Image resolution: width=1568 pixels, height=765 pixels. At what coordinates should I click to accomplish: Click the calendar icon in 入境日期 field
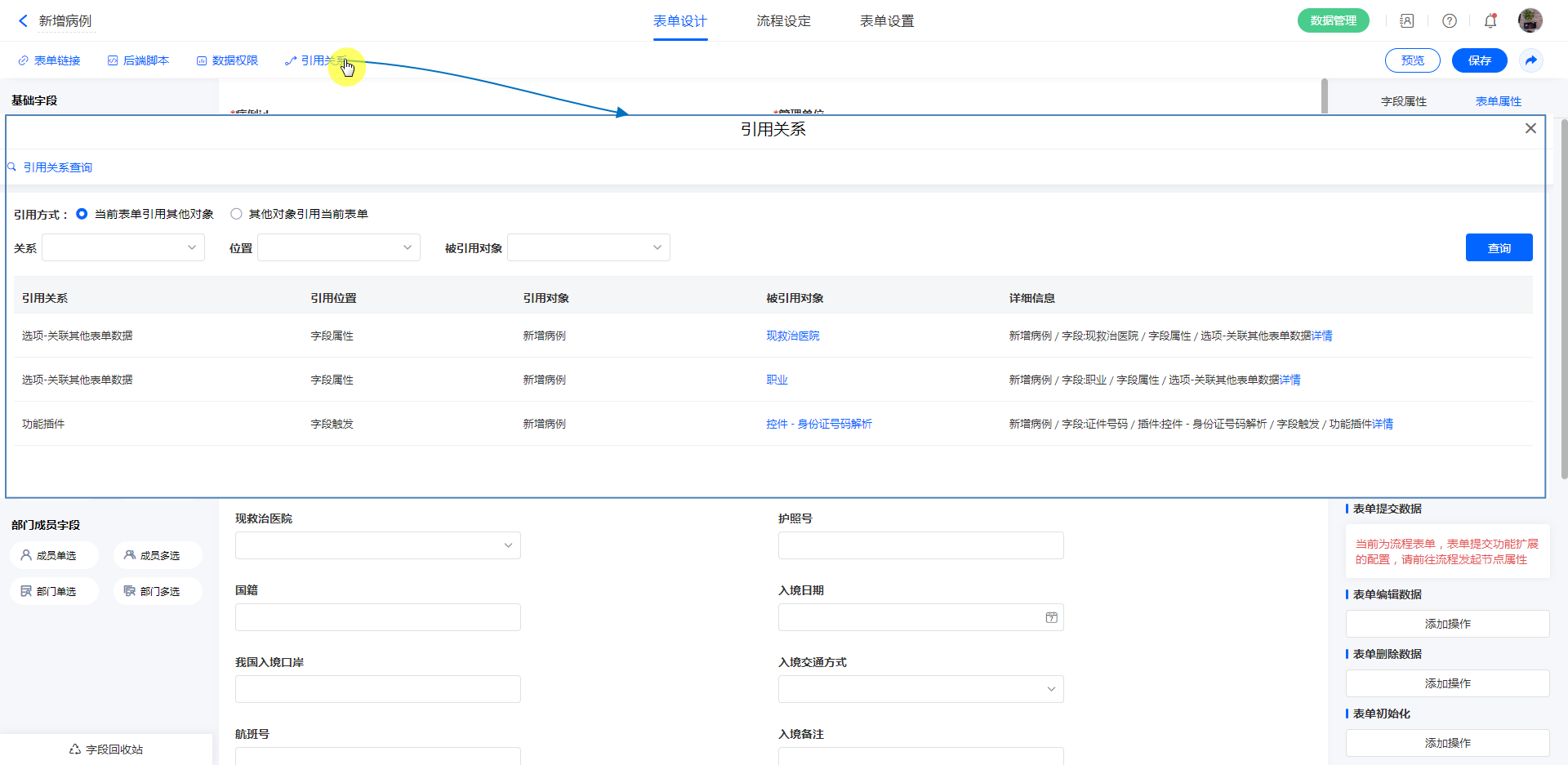coord(1051,618)
